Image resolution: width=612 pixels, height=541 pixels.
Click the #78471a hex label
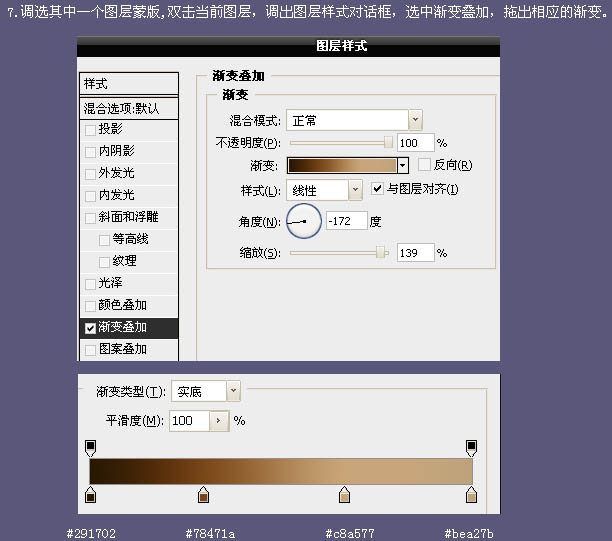coord(210,533)
